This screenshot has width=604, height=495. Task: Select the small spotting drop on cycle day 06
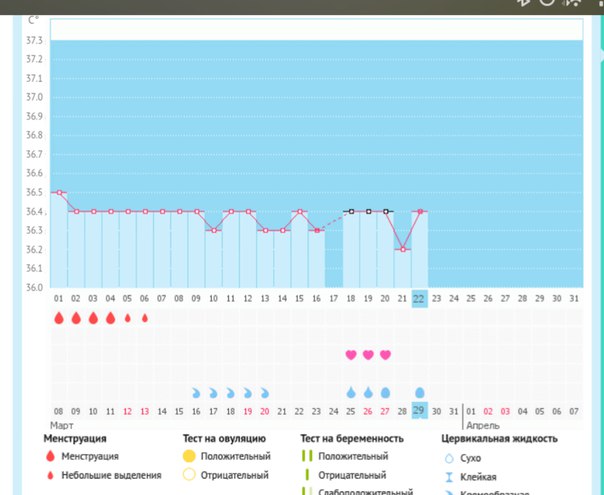(x=145, y=318)
